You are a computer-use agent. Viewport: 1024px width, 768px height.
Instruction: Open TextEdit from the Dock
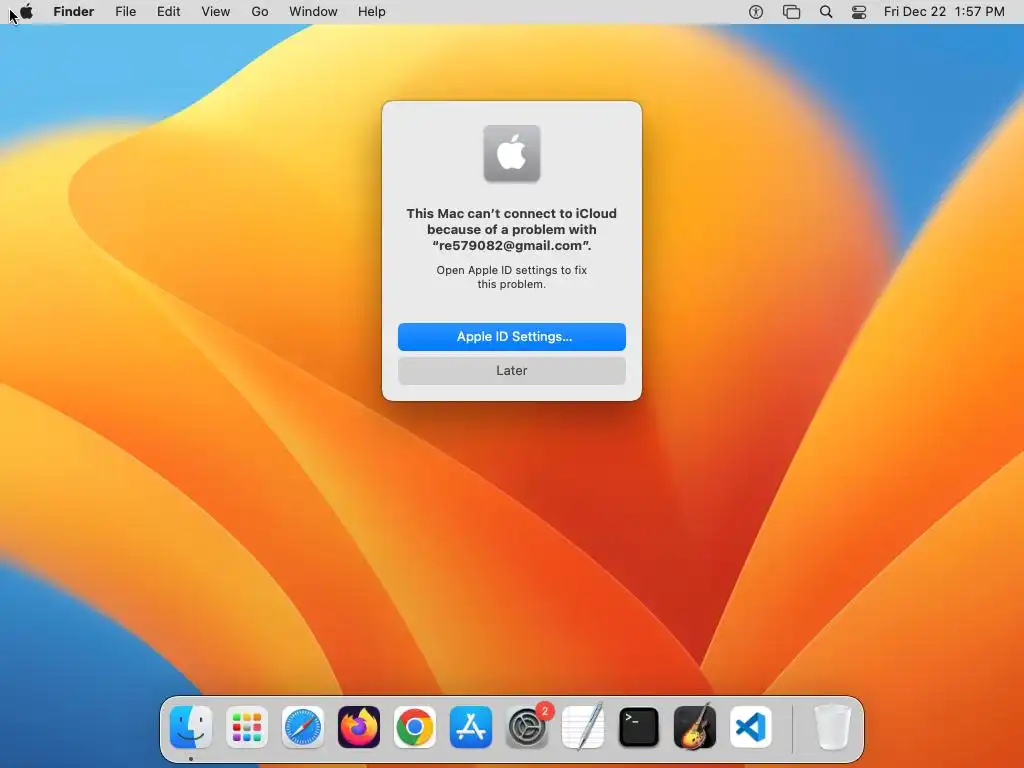pos(583,727)
